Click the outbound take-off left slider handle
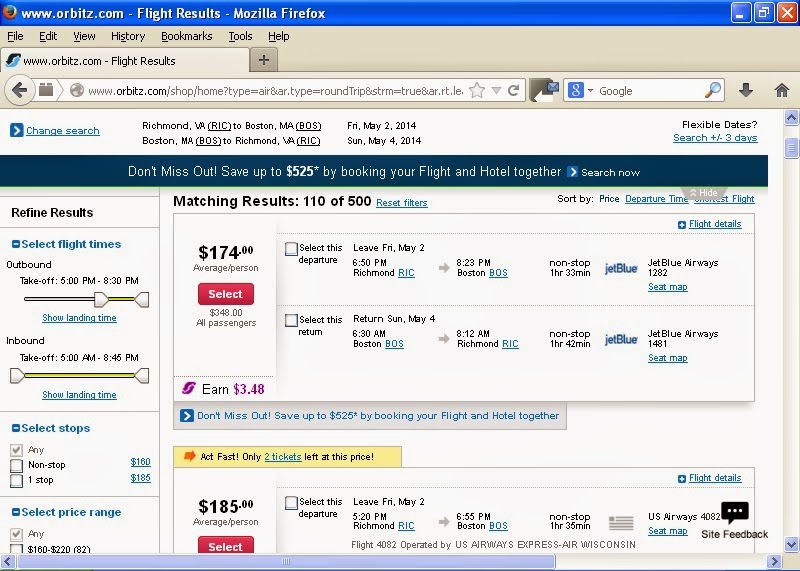Screen dimensions: 800x571 point(101,300)
